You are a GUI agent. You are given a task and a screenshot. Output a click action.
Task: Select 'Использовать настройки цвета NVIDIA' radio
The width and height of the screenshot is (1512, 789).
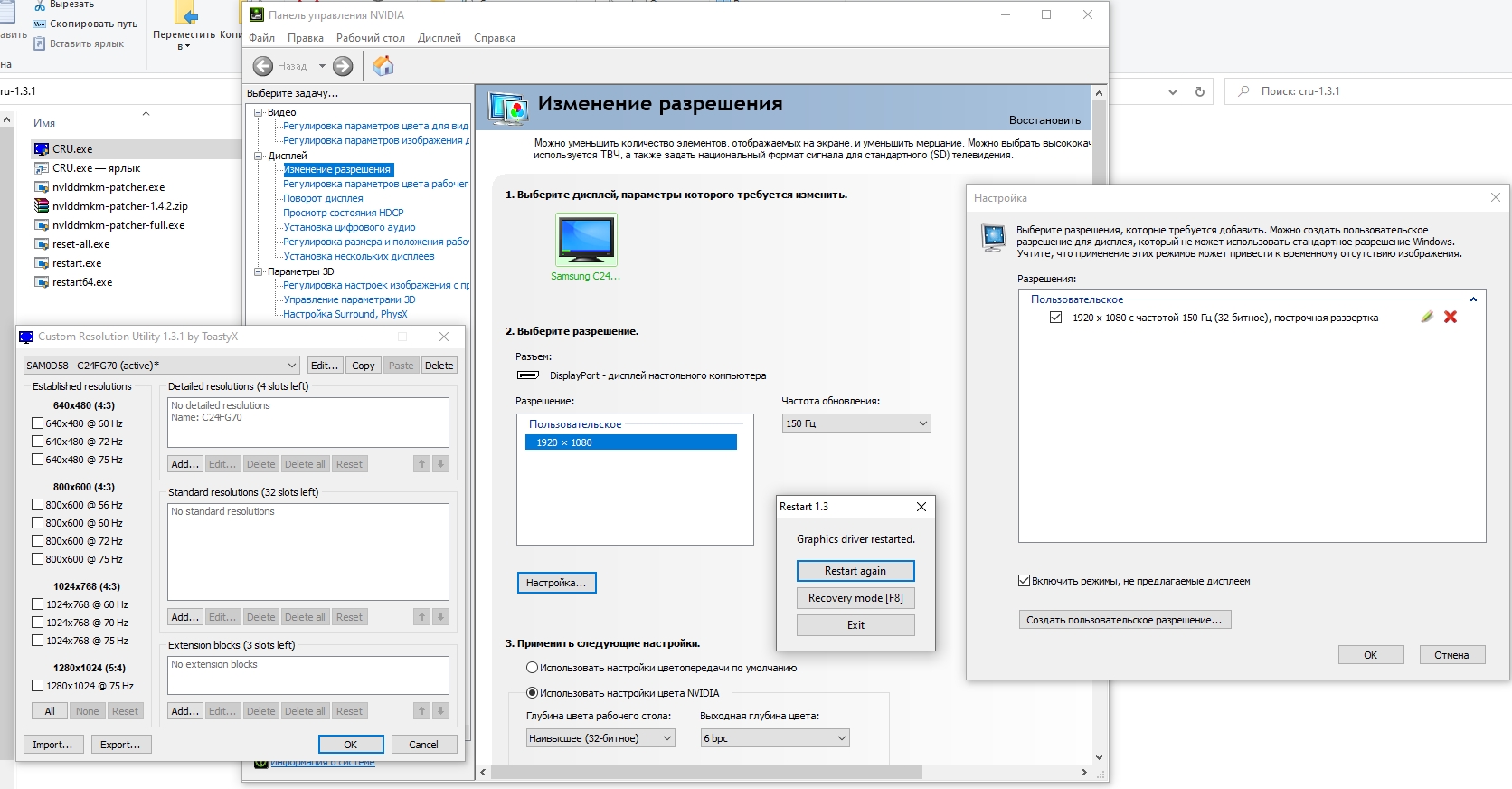533,693
